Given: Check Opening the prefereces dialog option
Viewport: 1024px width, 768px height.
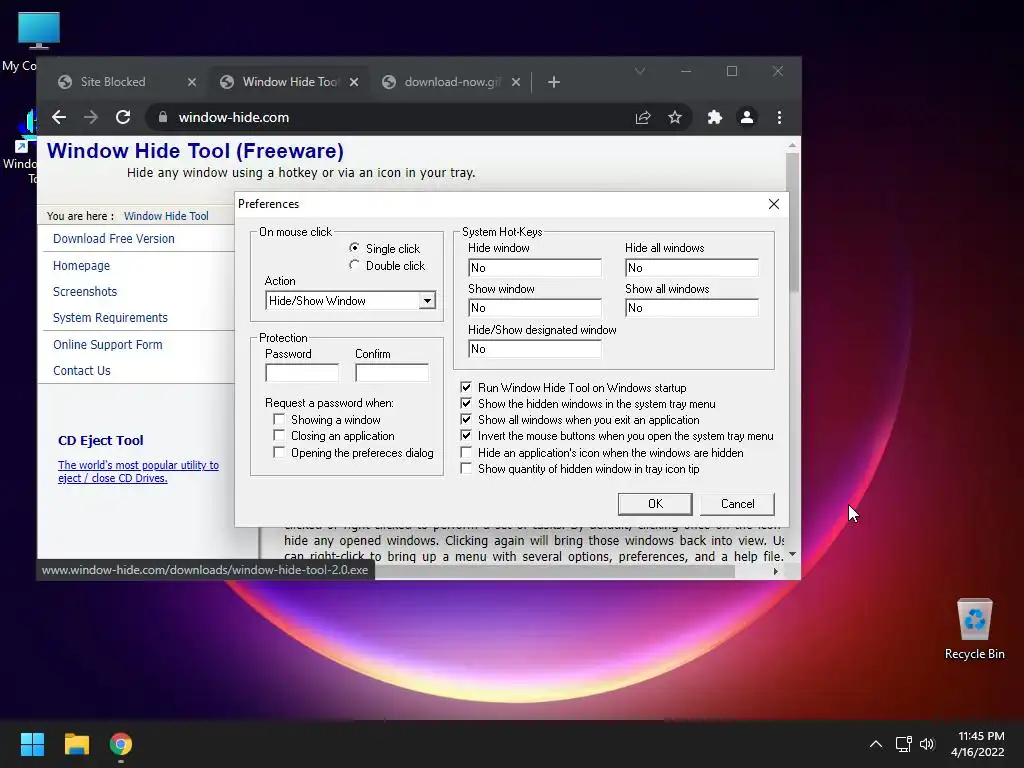Looking at the screenshot, I should pos(279,452).
